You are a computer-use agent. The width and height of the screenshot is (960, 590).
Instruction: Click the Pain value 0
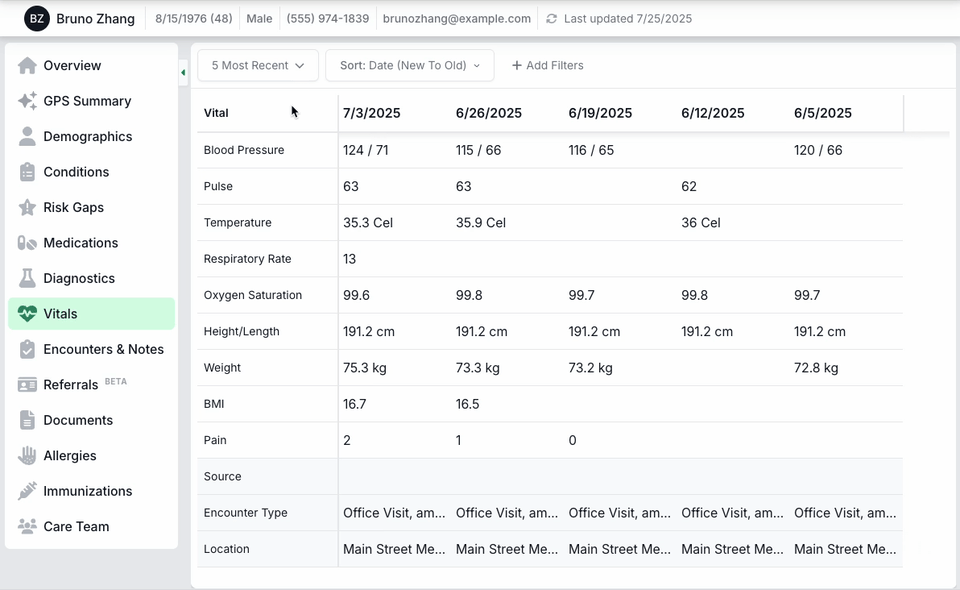coord(572,440)
